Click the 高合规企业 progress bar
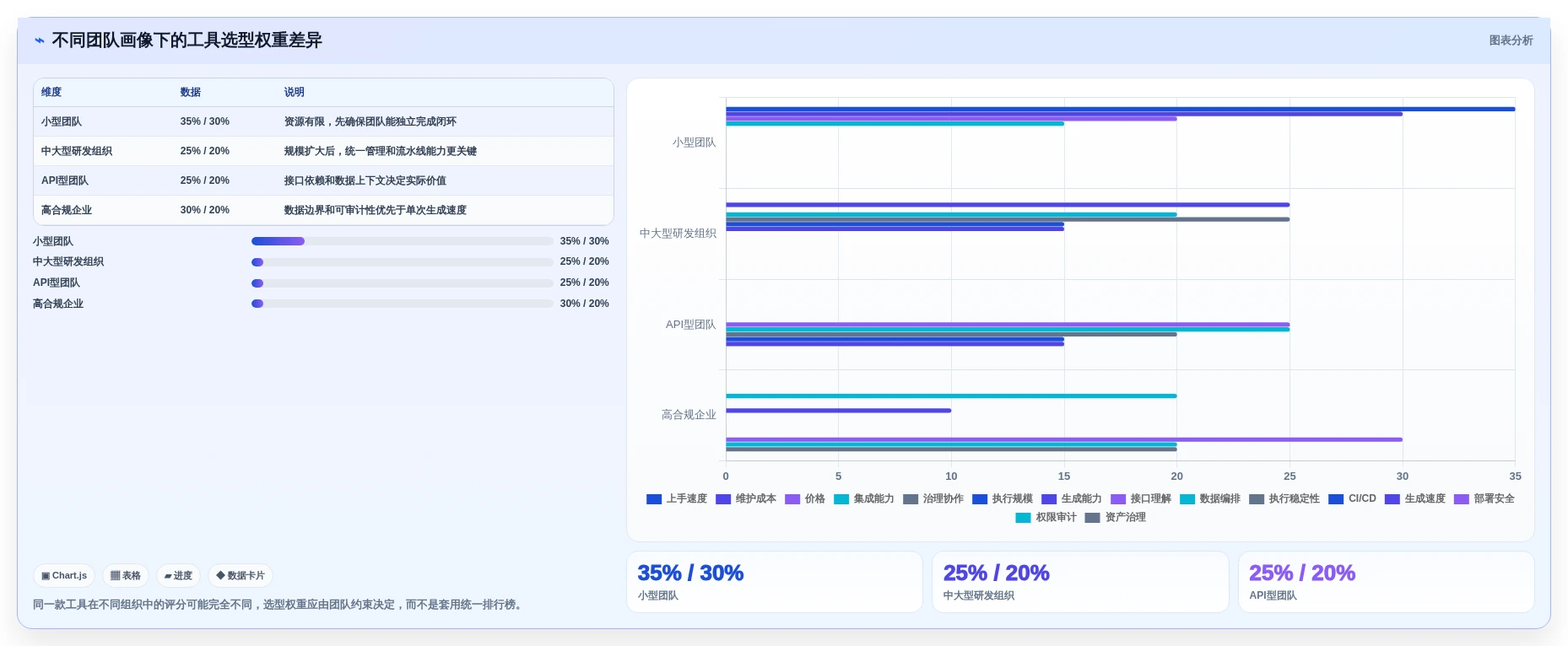The image size is (1568, 646). coord(402,304)
